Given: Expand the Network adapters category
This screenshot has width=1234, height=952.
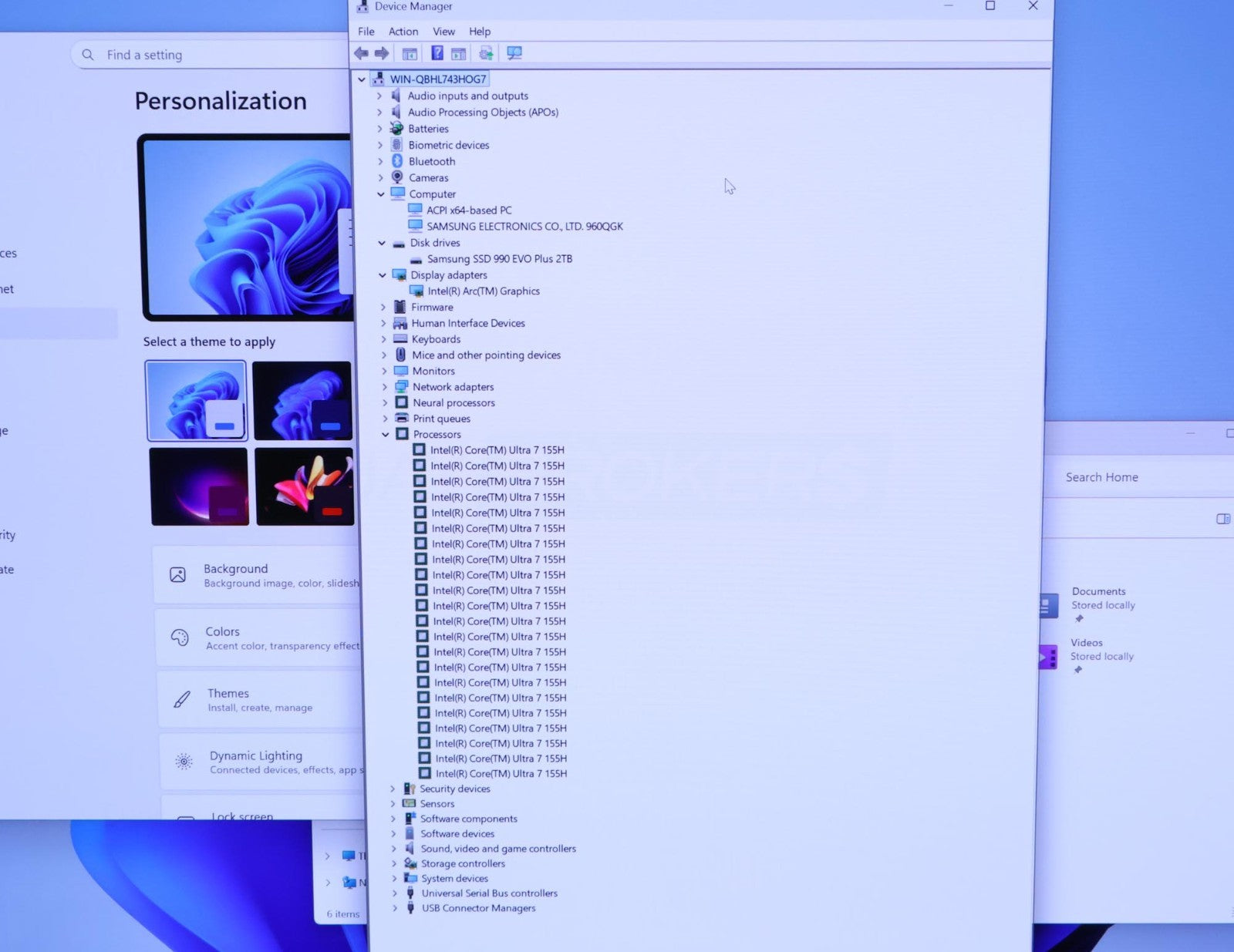Looking at the screenshot, I should point(385,387).
